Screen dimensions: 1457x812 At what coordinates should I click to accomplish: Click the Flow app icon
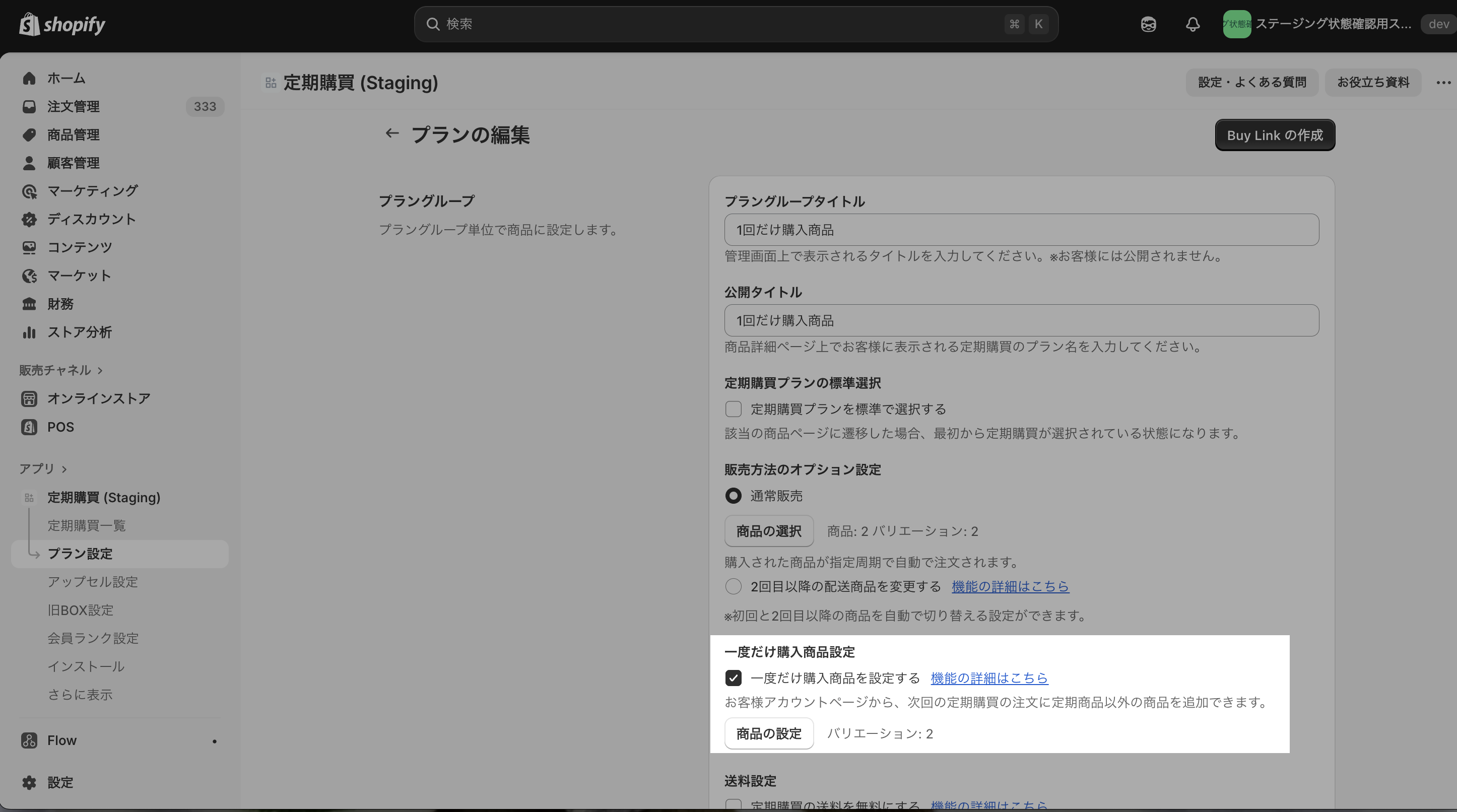click(29, 740)
